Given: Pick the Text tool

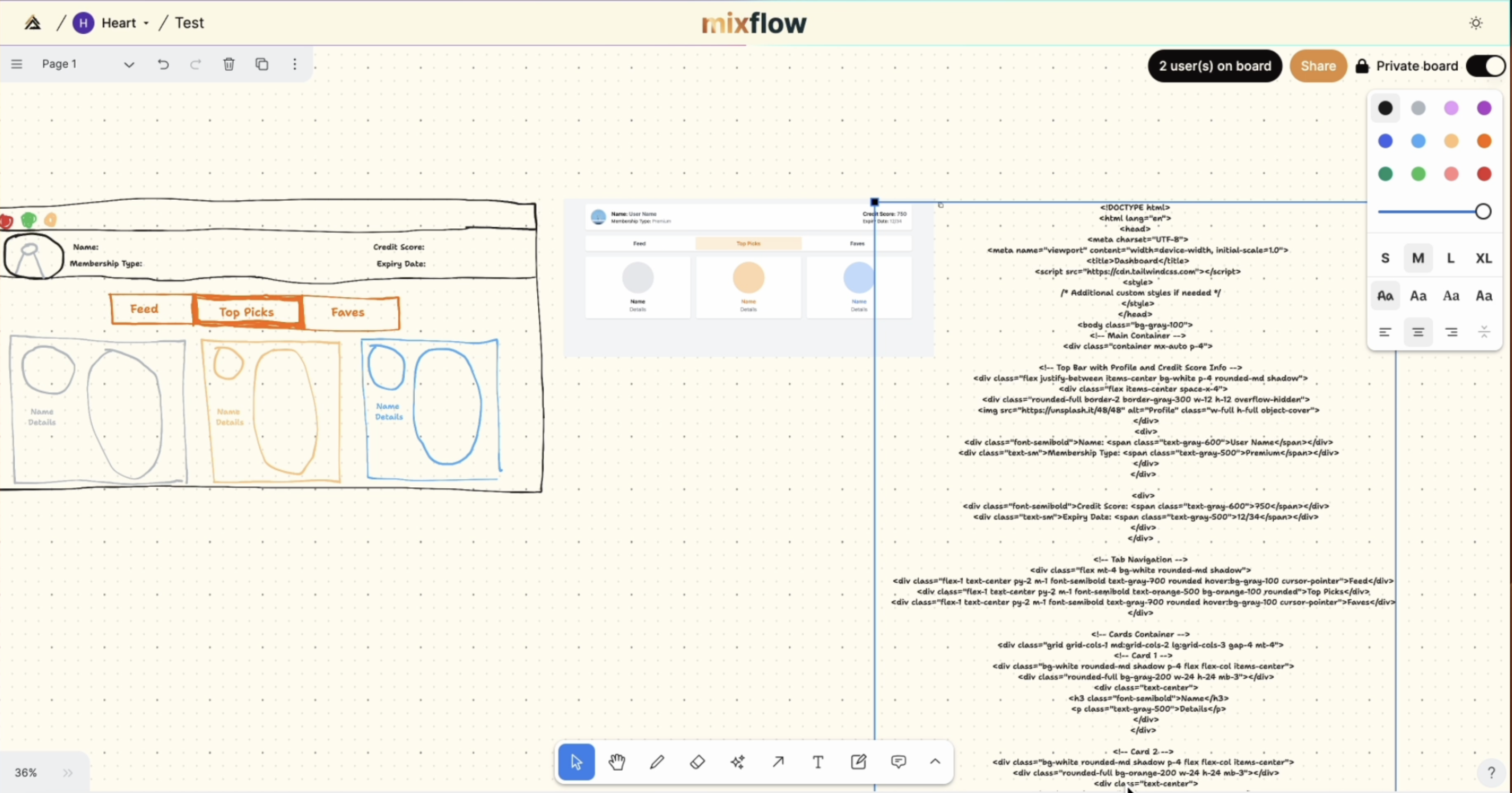Looking at the screenshot, I should coord(818,762).
